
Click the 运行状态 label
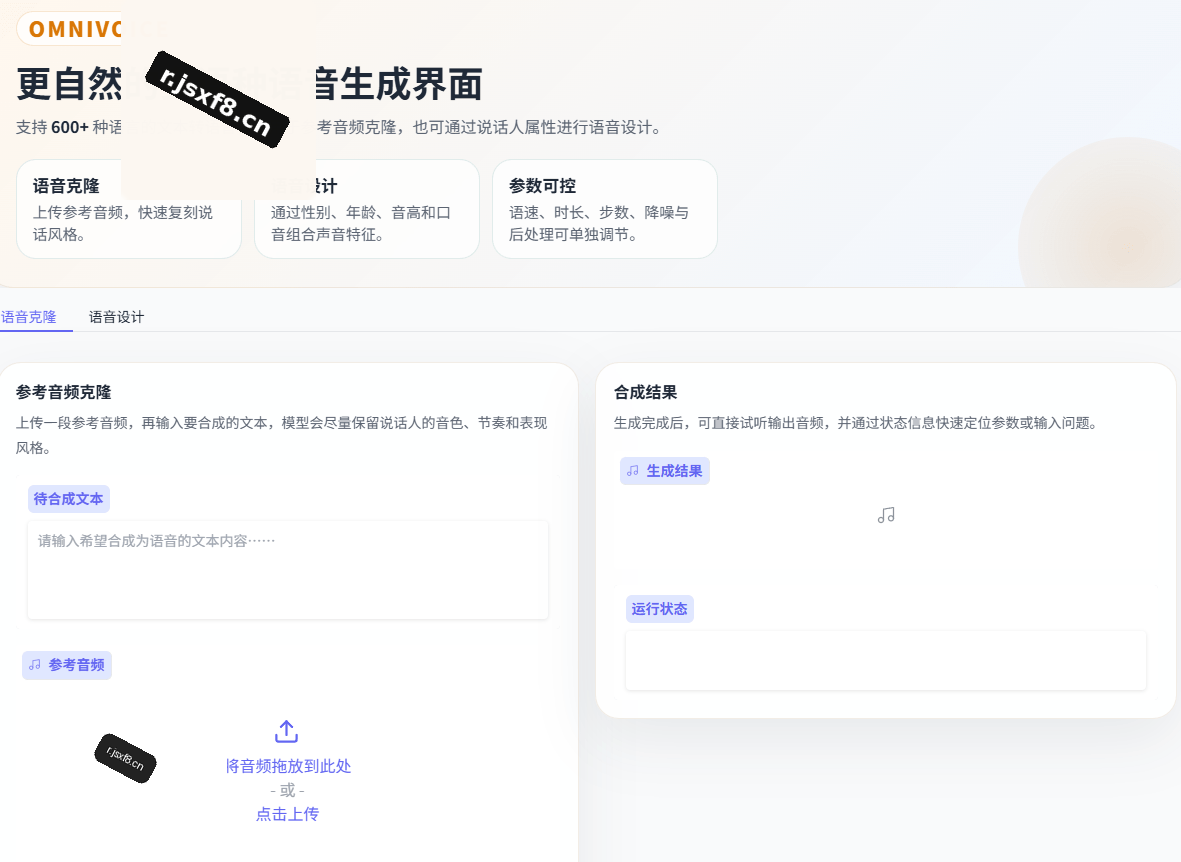click(660, 609)
